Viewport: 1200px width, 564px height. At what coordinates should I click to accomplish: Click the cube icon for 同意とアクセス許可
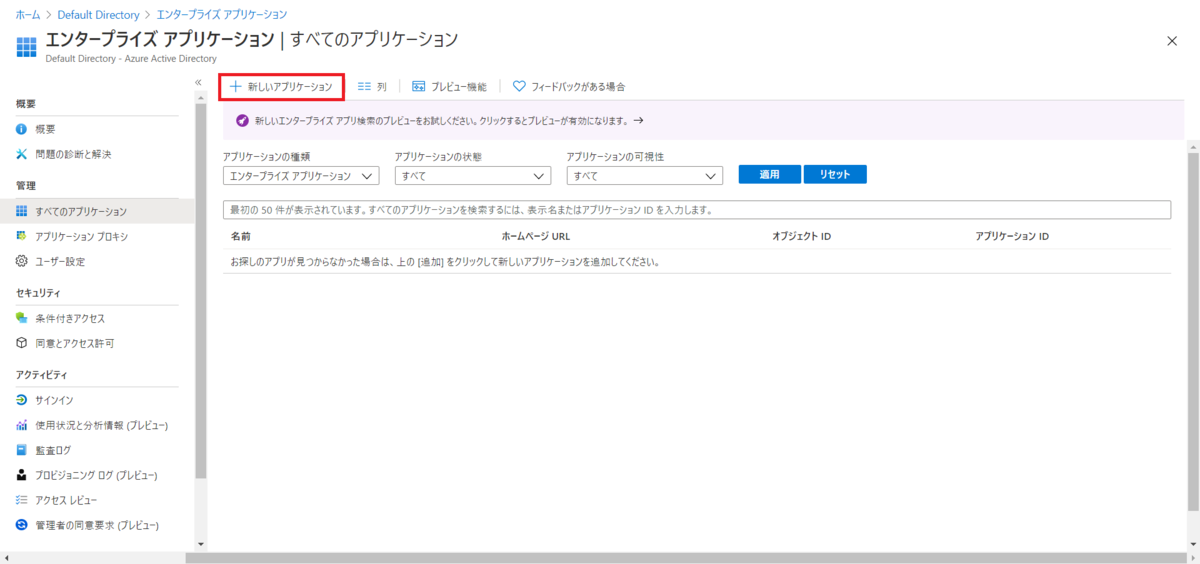22,343
